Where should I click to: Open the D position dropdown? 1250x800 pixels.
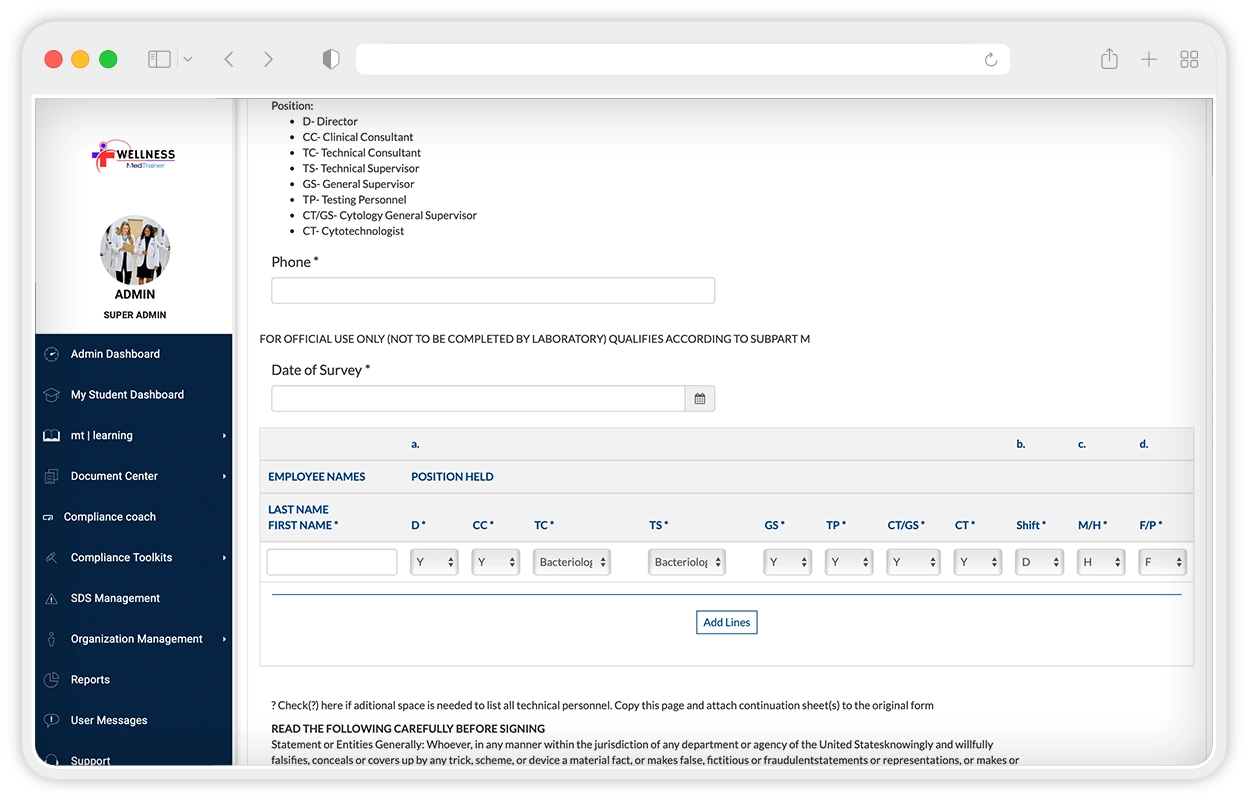click(434, 562)
